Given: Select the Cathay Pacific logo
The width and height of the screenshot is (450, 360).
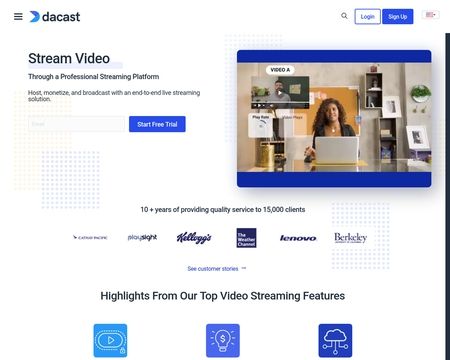Looking at the screenshot, I should (x=90, y=238).
